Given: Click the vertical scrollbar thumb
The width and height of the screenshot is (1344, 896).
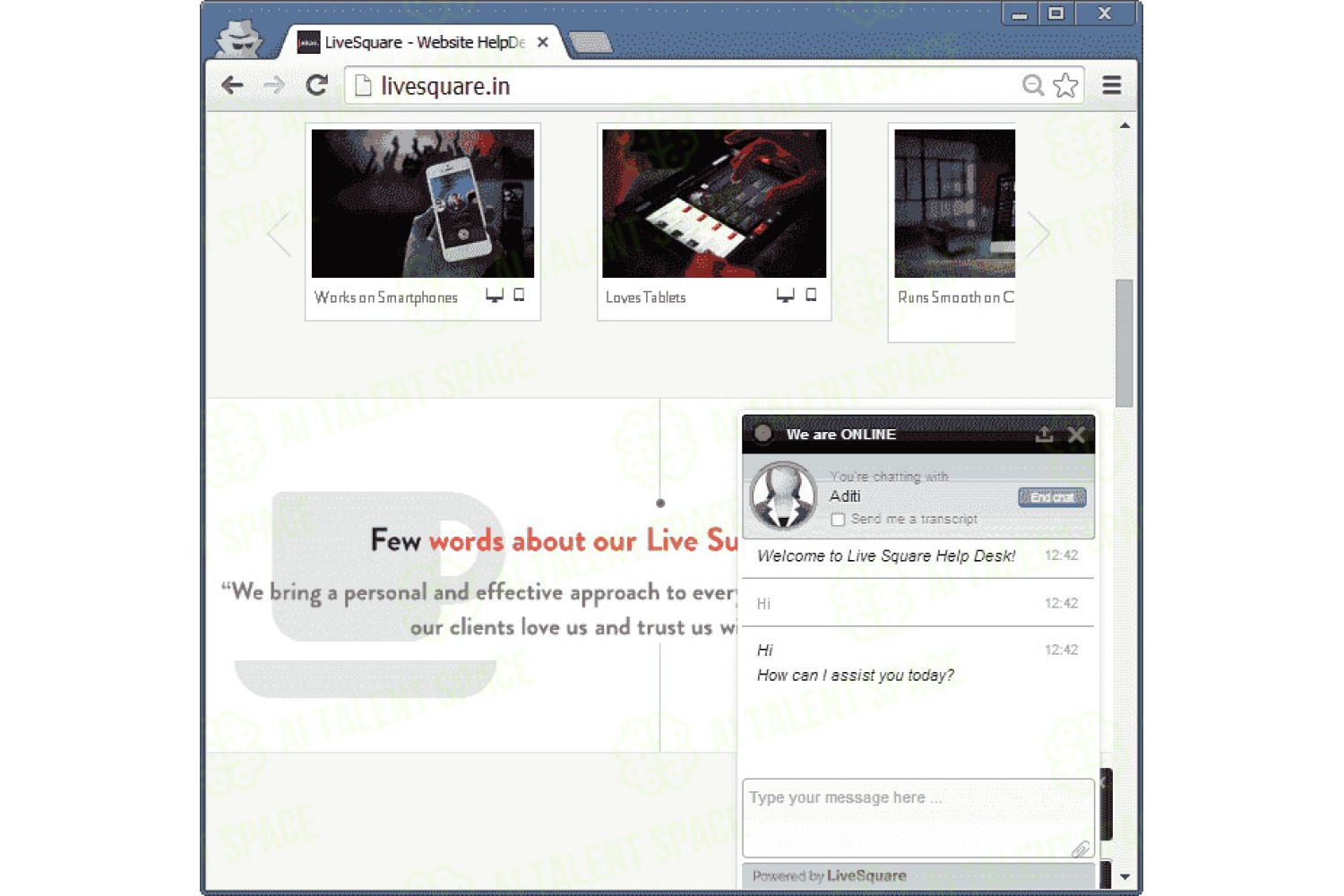Looking at the screenshot, I should [1124, 343].
